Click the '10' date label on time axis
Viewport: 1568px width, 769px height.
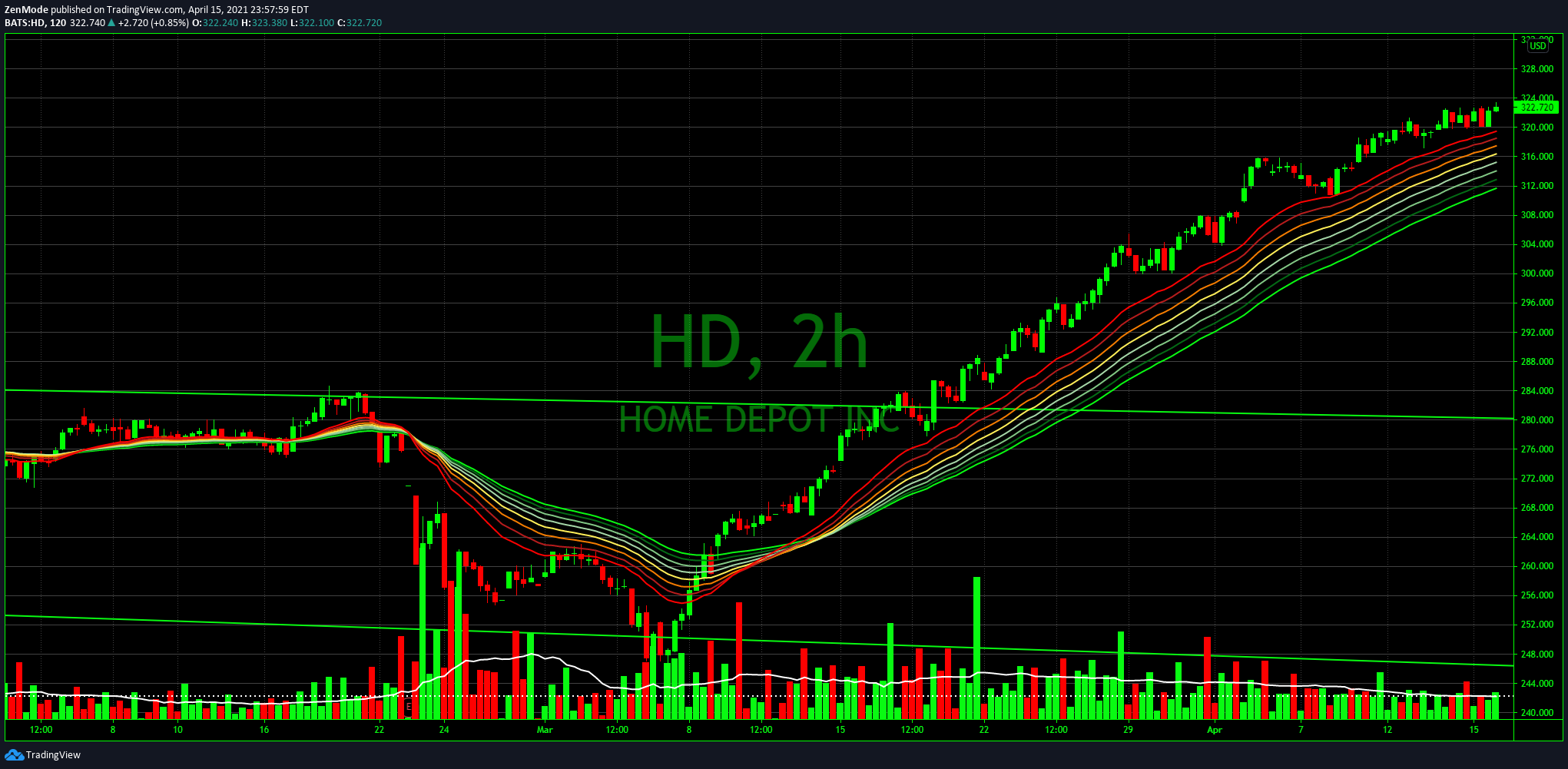[177, 730]
